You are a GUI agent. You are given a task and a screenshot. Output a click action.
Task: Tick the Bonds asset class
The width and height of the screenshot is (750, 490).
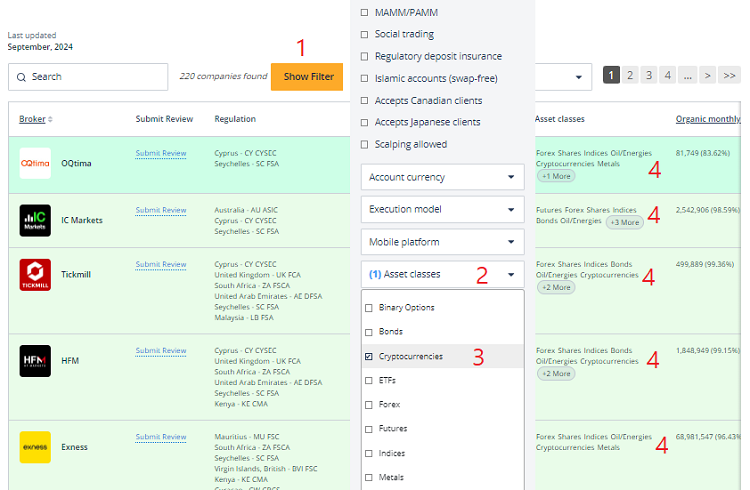369,332
